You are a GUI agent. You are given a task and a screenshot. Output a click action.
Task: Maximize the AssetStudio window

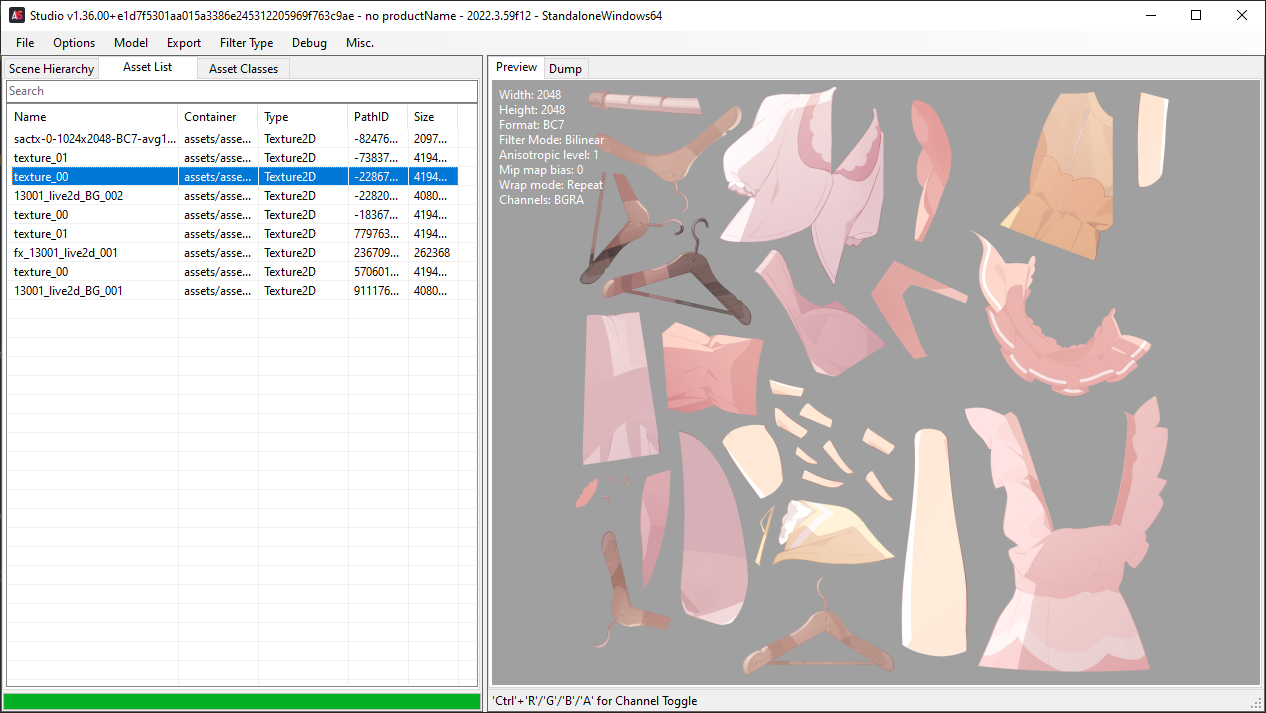pos(1196,15)
